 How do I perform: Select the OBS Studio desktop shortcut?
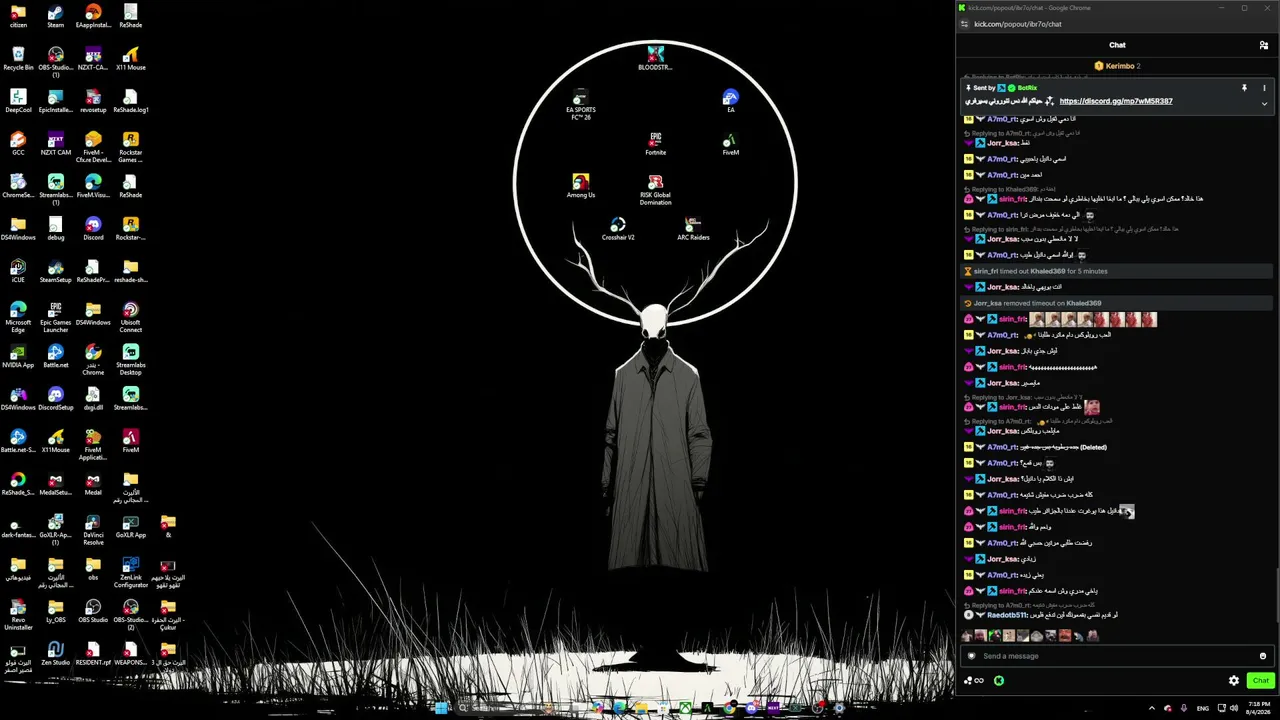pyautogui.click(x=93, y=612)
